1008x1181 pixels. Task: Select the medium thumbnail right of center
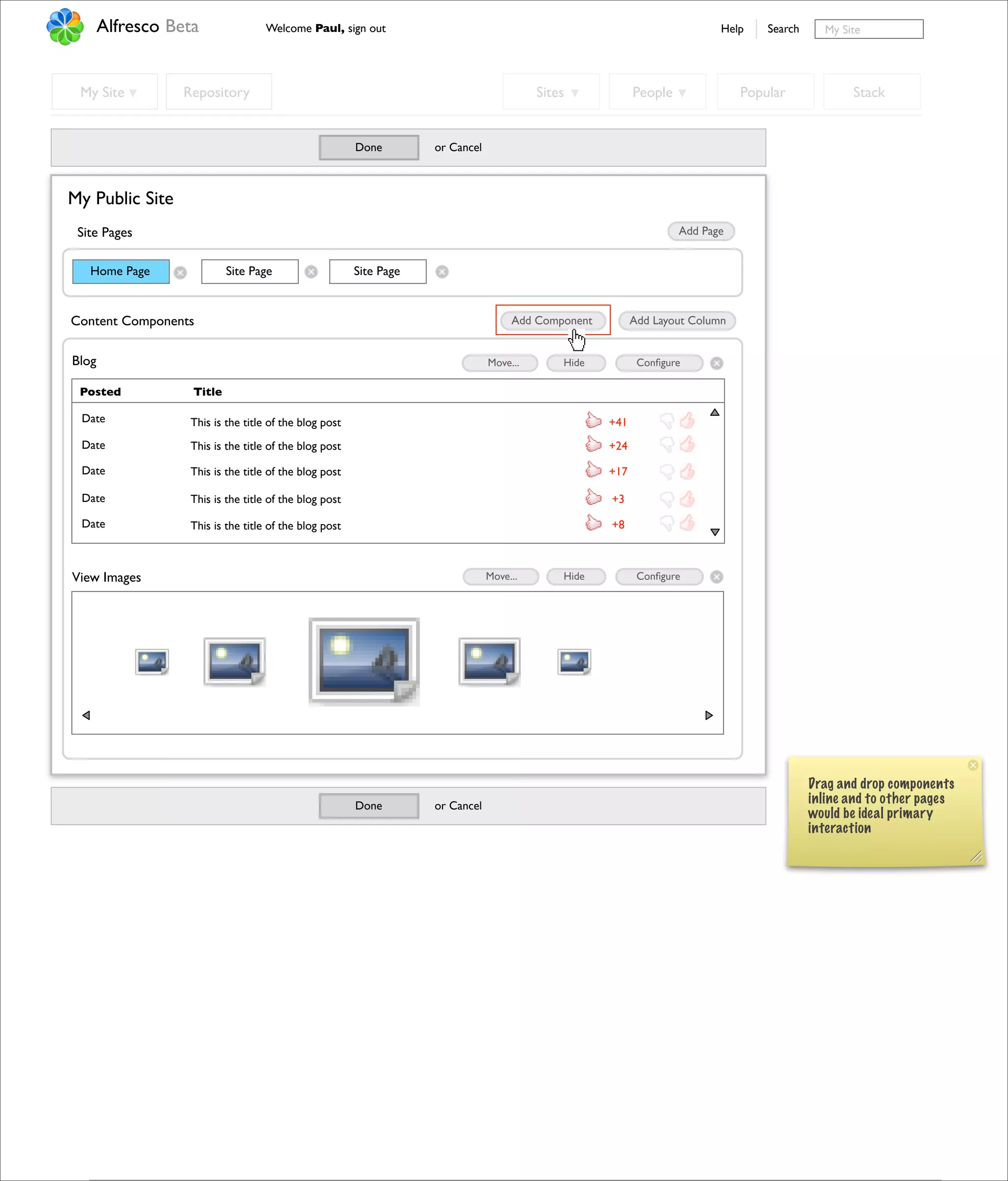490,662
